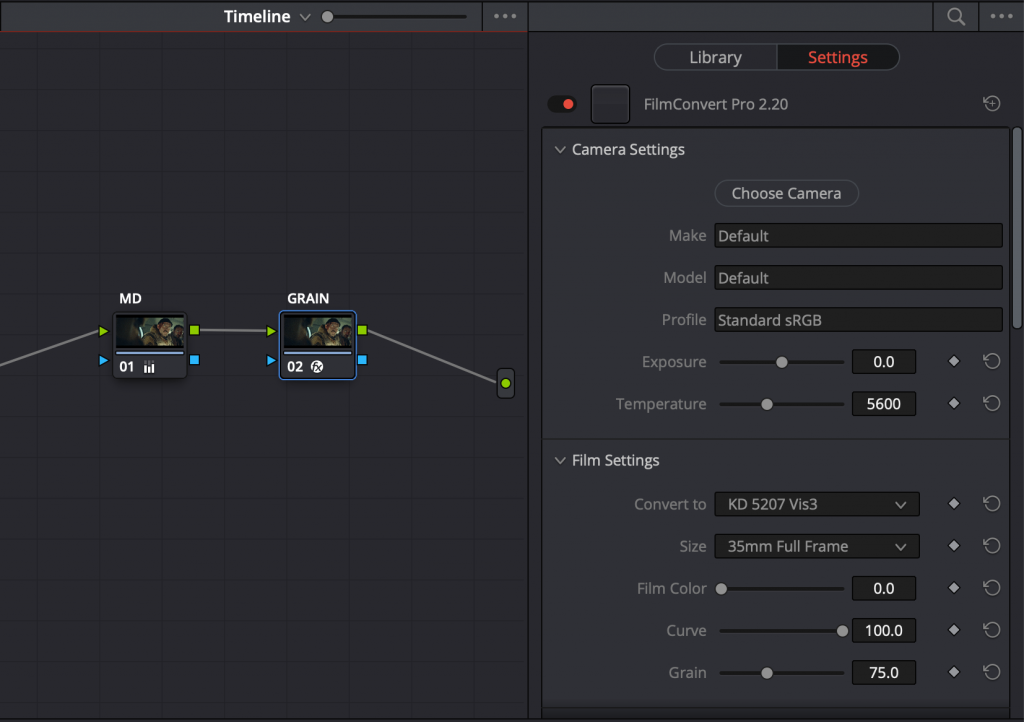Click the Curve value field 100.0

[884, 630]
